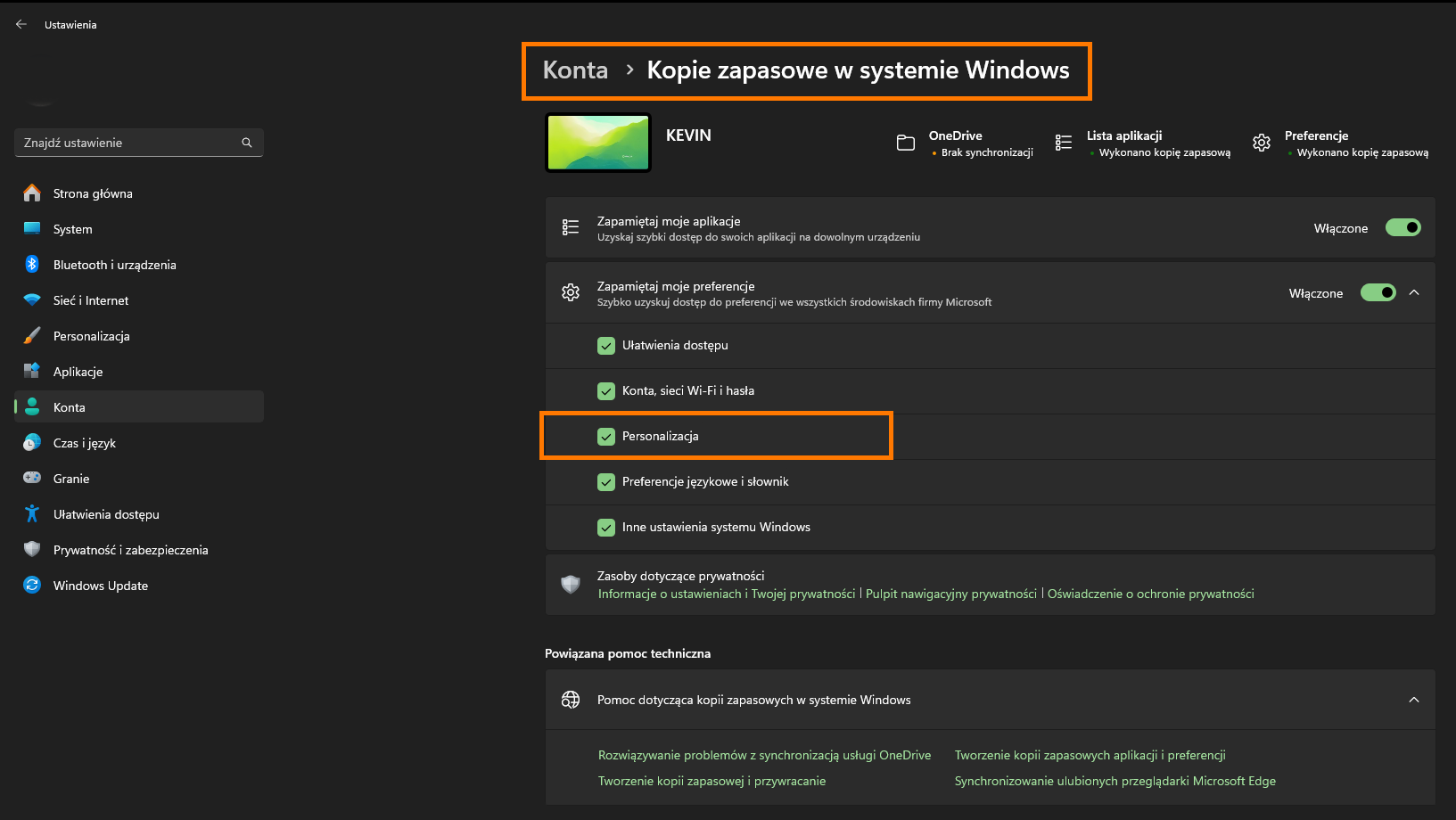Screen dimensions: 1456x820
Task: Click the Znajdź ustawienie search field
Action: point(139,143)
